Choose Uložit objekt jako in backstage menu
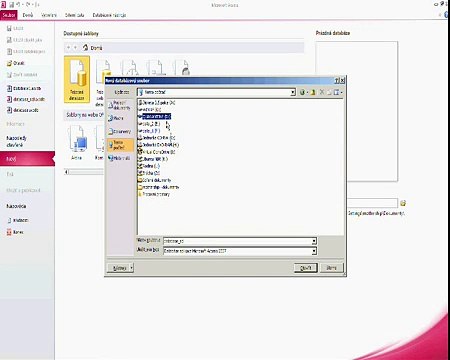 [25, 40]
